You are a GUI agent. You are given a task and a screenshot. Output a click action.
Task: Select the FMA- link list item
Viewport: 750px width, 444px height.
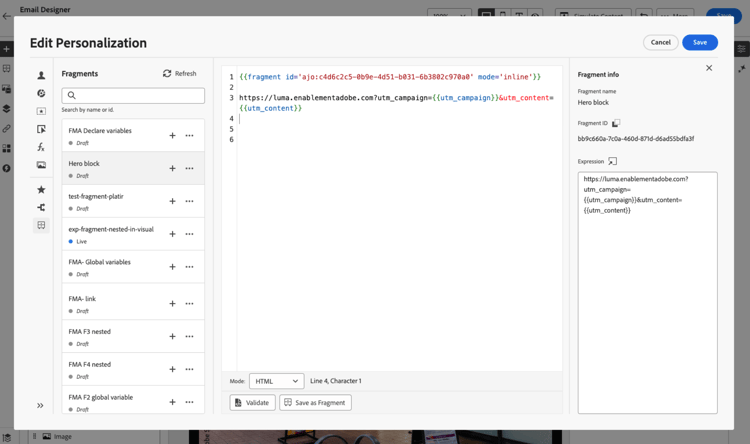click(x=133, y=303)
